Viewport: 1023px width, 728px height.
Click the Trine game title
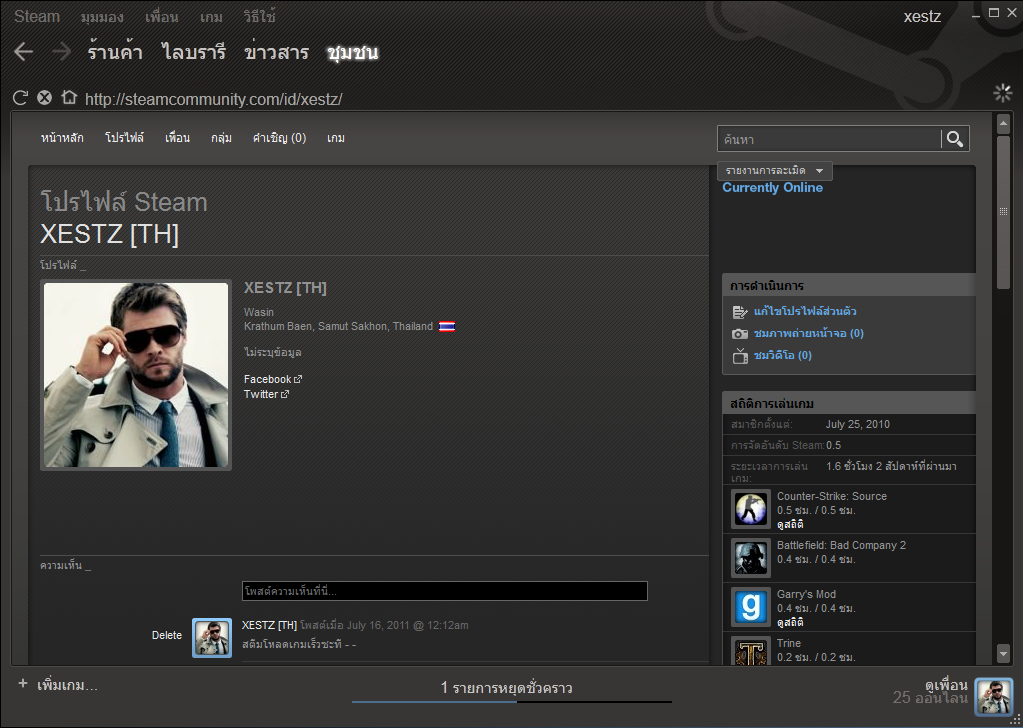pos(789,643)
